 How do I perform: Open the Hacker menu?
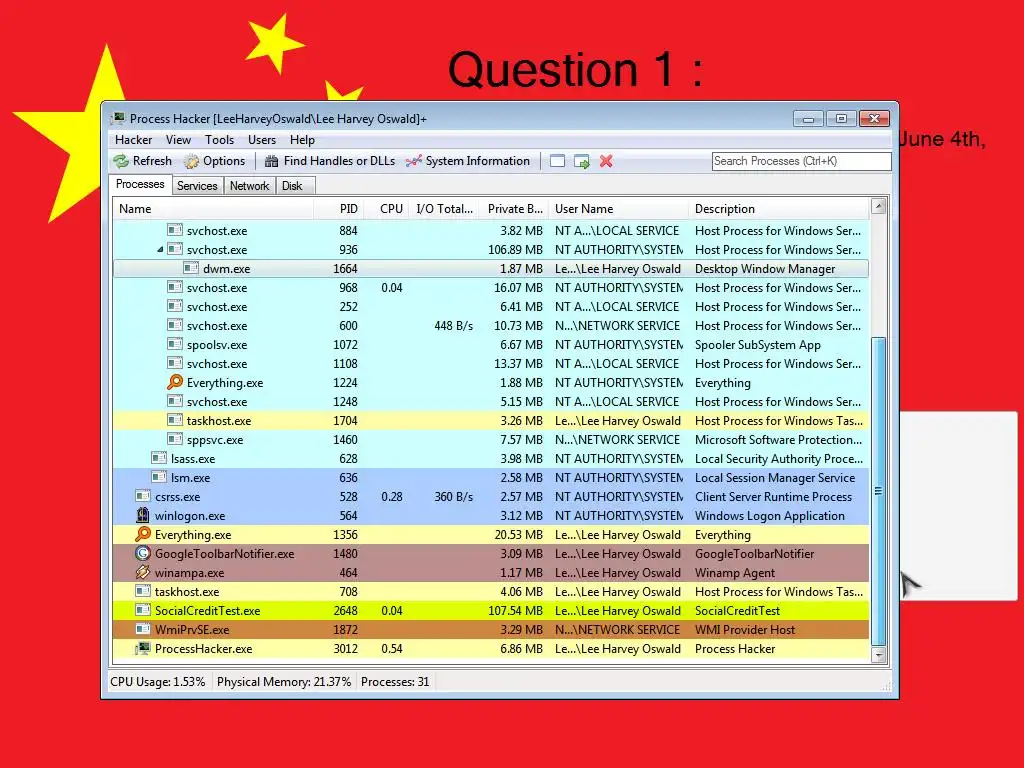(133, 140)
